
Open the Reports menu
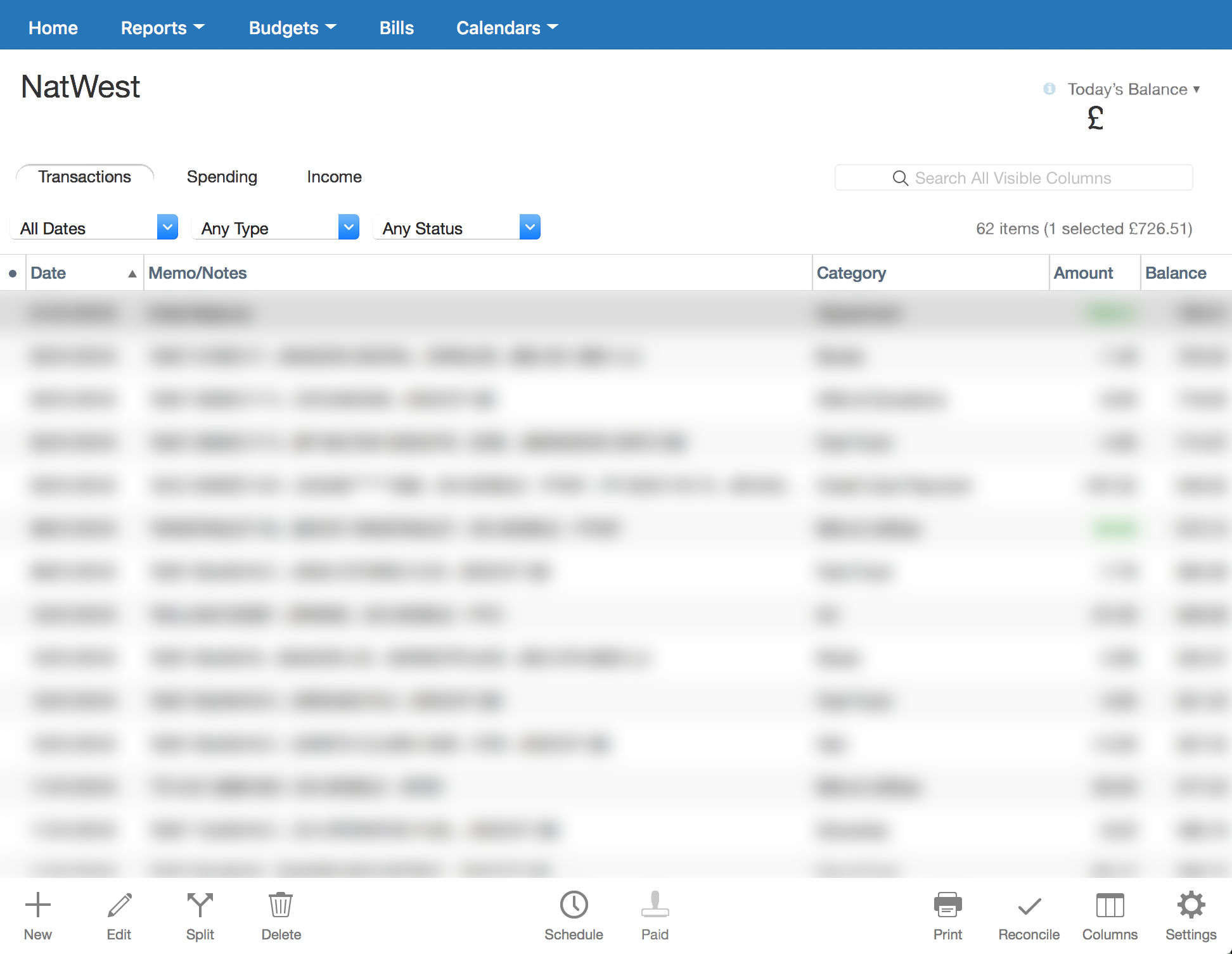[x=163, y=28]
